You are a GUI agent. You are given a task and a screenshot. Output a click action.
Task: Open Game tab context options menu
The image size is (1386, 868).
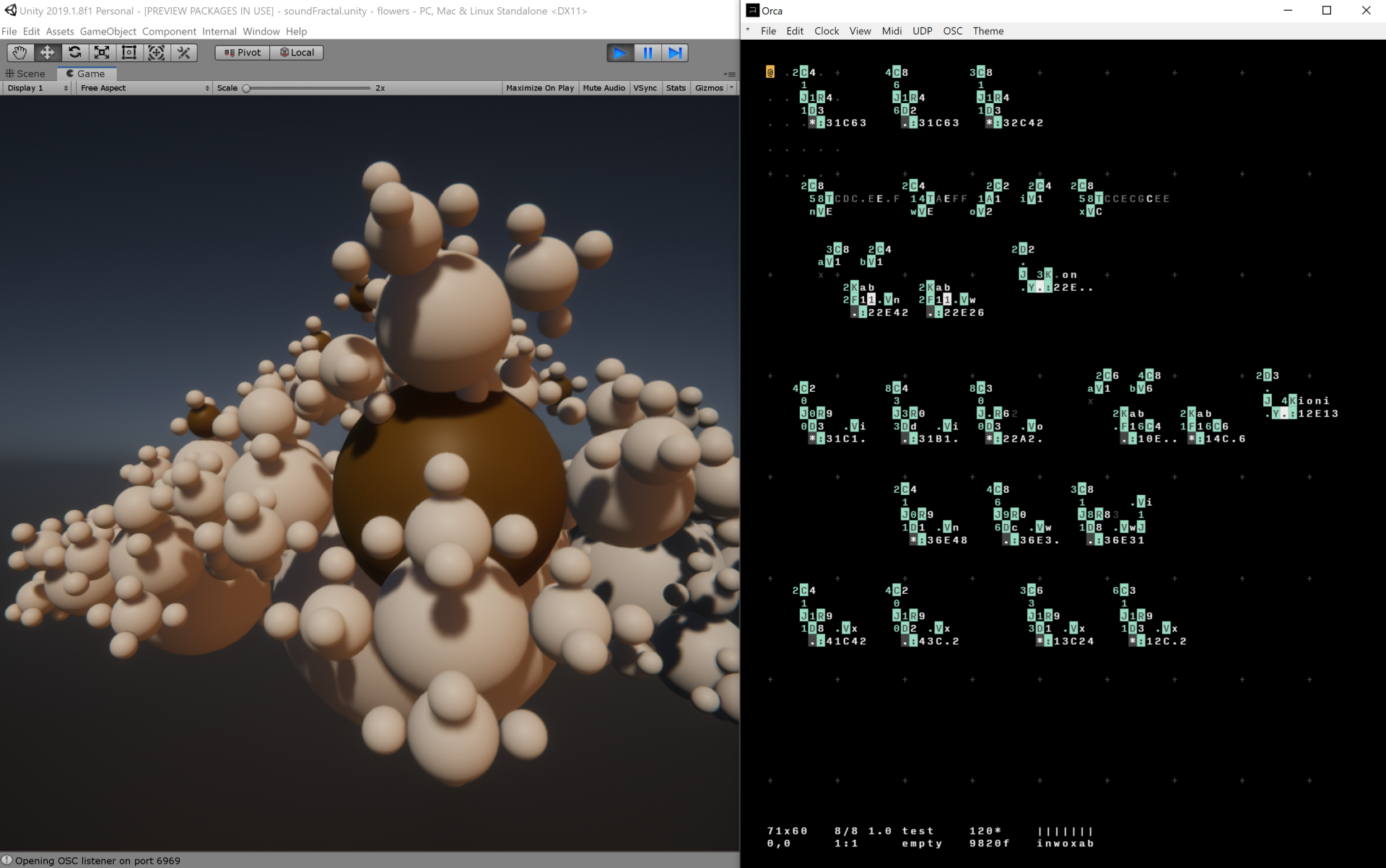coord(731,74)
